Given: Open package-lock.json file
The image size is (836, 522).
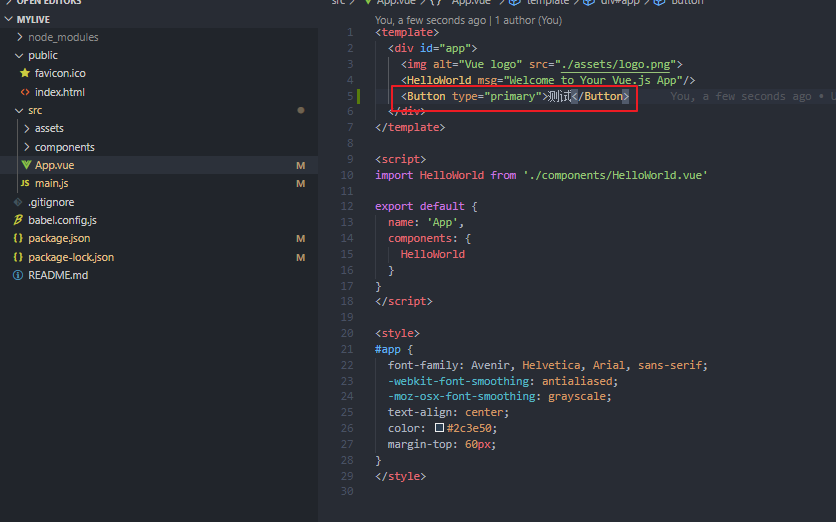Looking at the screenshot, I should (71, 257).
